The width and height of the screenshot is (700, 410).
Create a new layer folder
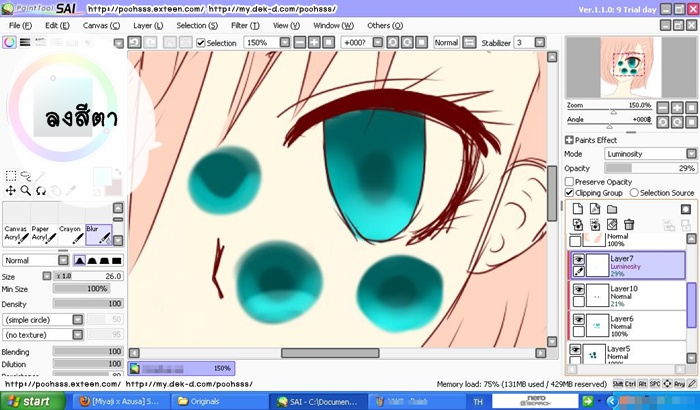(x=612, y=209)
